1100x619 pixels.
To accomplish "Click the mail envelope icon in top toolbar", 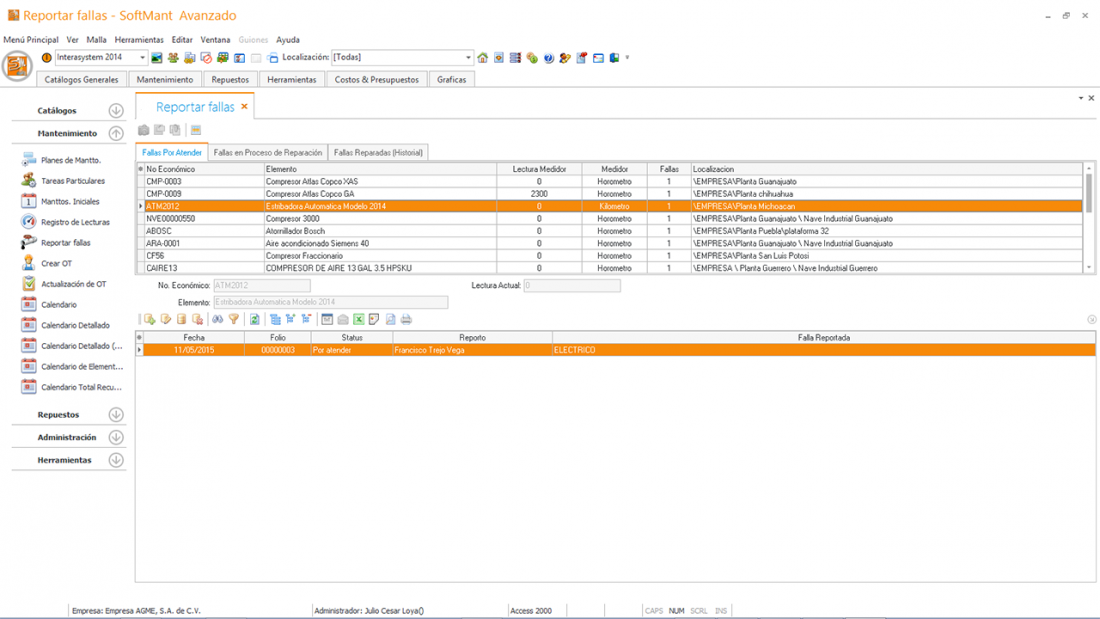I will pyautogui.click(x=598, y=58).
